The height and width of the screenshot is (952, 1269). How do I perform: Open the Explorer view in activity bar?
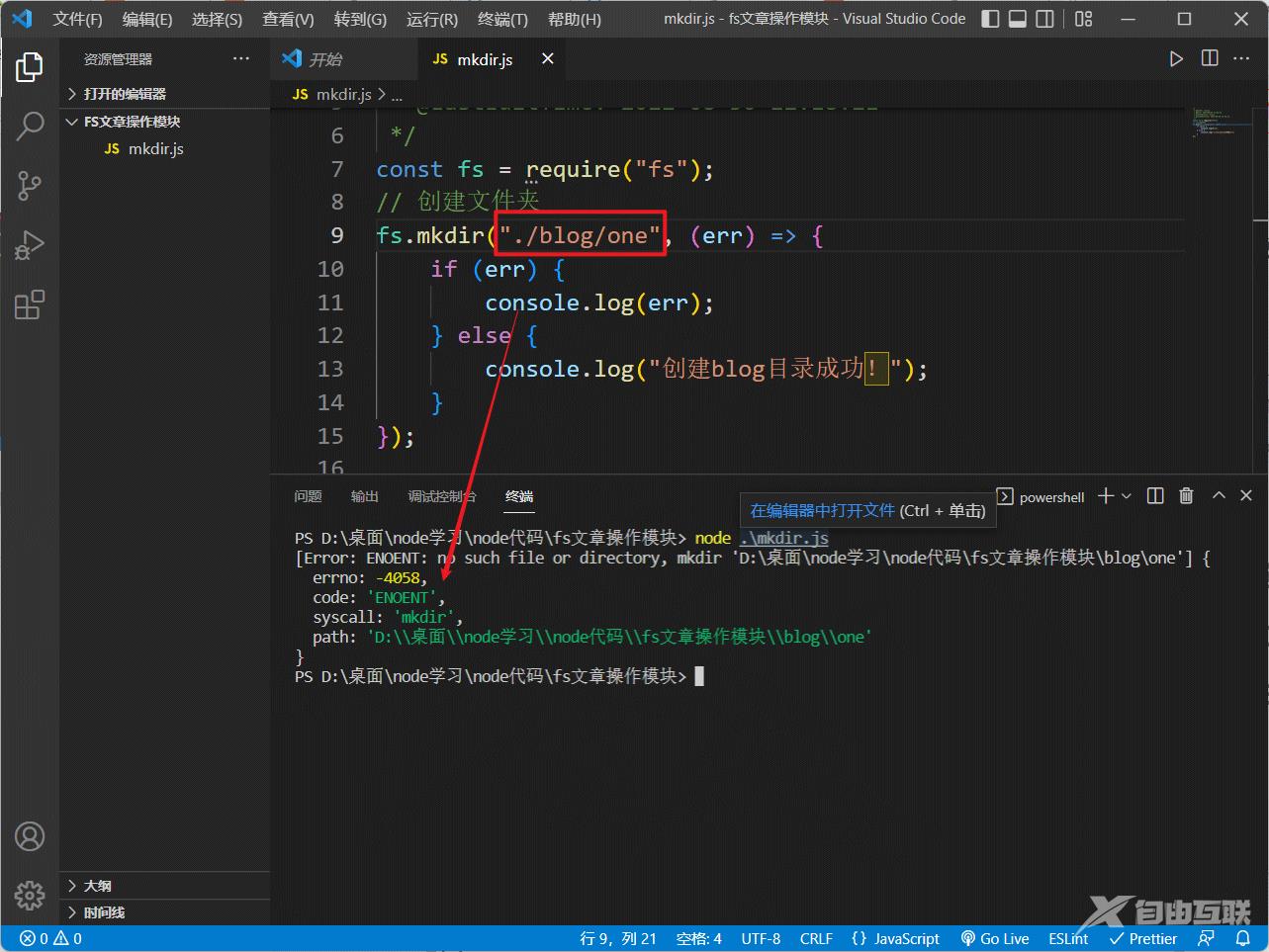(x=30, y=67)
